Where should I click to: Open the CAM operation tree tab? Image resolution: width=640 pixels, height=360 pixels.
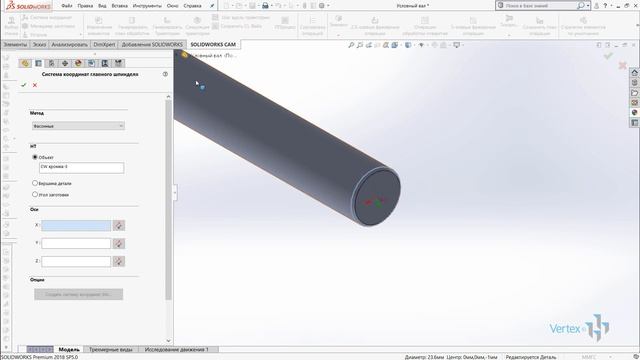105,63
